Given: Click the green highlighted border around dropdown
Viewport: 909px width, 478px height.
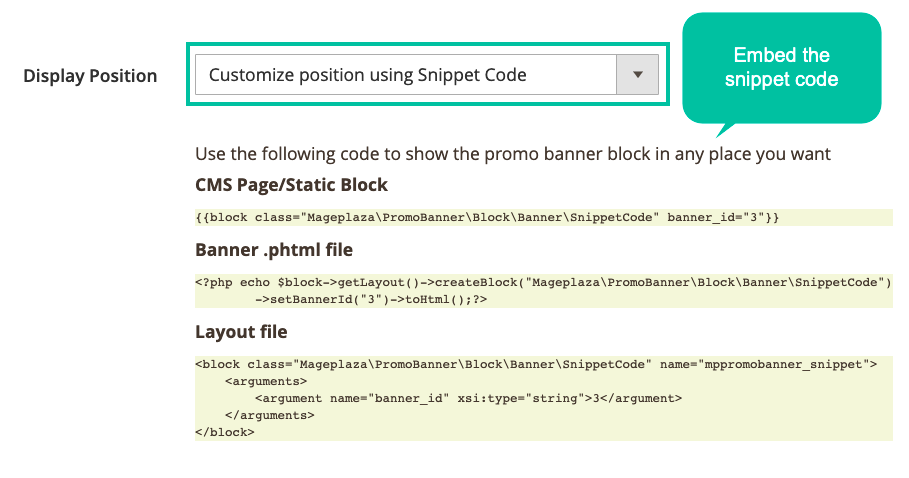Looking at the screenshot, I should point(428,44).
